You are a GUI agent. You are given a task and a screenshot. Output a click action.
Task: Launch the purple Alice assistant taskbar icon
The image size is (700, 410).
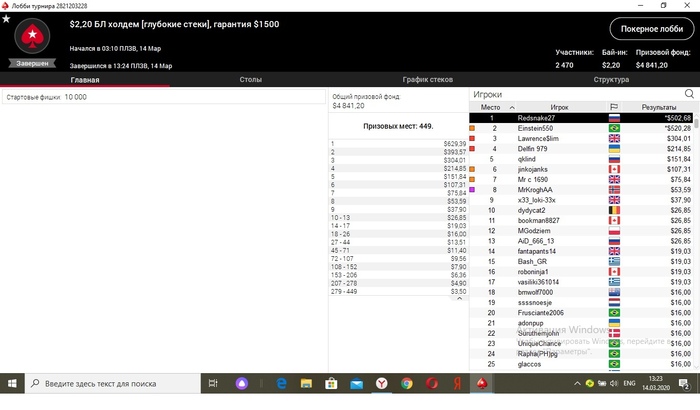click(x=242, y=384)
